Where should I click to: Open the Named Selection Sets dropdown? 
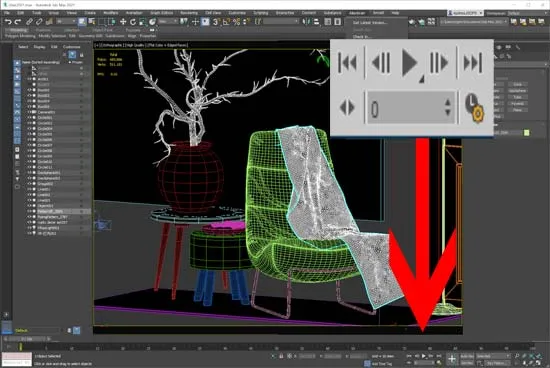point(281,22)
